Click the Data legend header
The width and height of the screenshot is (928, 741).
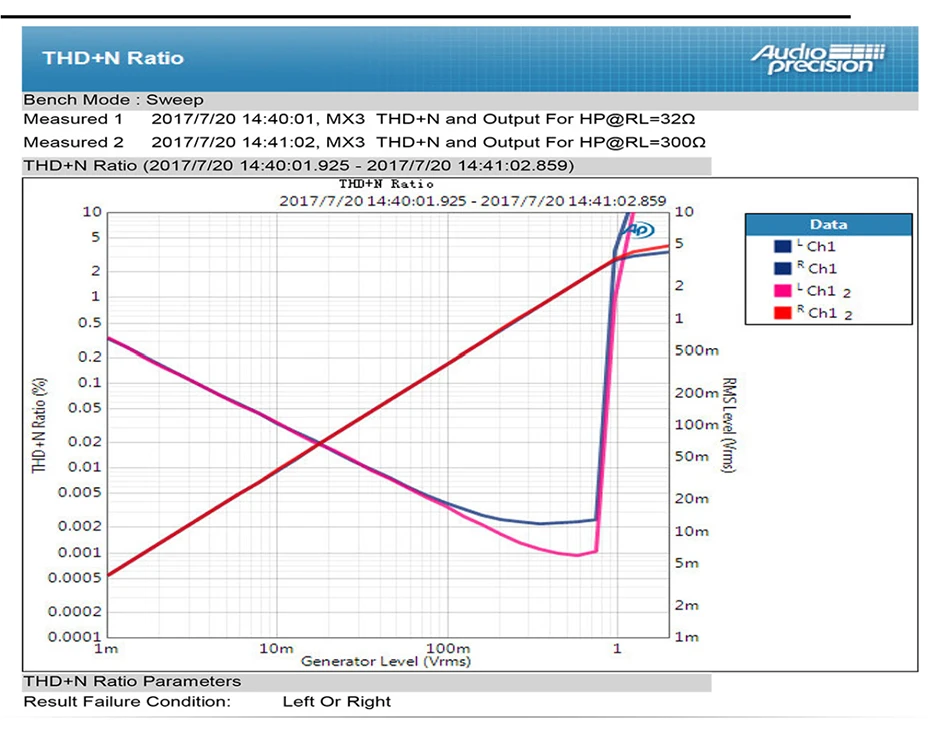point(828,225)
